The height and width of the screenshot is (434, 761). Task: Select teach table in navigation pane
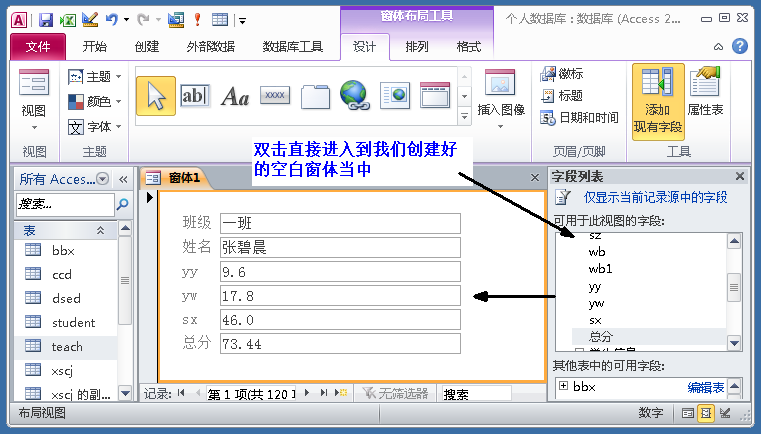click(x=66, y=347)
